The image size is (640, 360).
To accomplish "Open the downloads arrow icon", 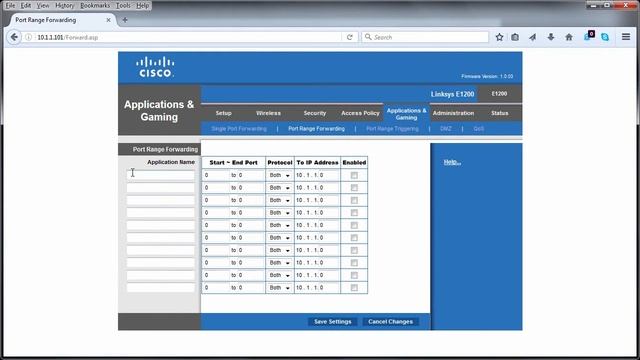I will (x=551, y=37).
